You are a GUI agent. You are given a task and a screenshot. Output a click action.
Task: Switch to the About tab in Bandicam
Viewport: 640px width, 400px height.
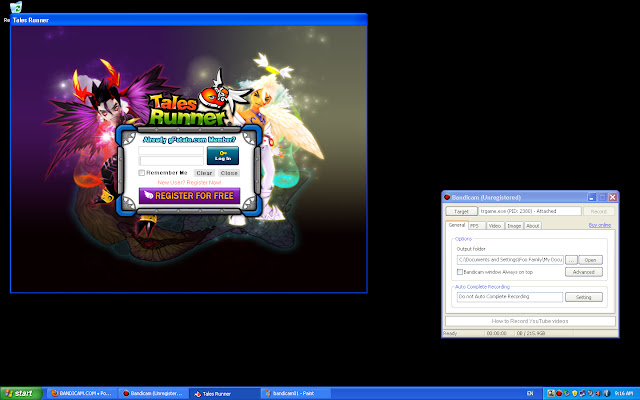tap(533, 226)
